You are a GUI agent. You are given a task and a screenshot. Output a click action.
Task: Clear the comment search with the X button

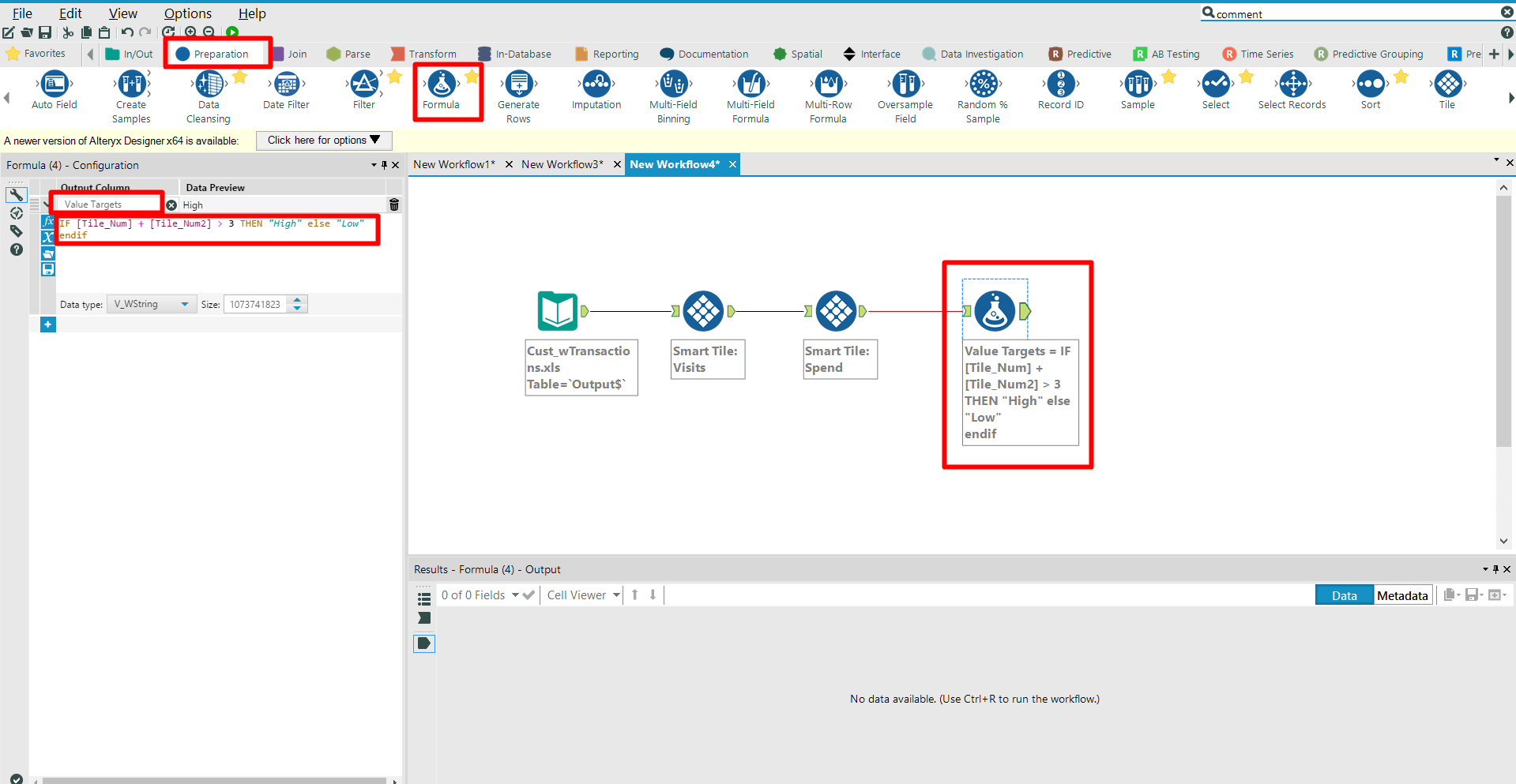pos(1507,12)
